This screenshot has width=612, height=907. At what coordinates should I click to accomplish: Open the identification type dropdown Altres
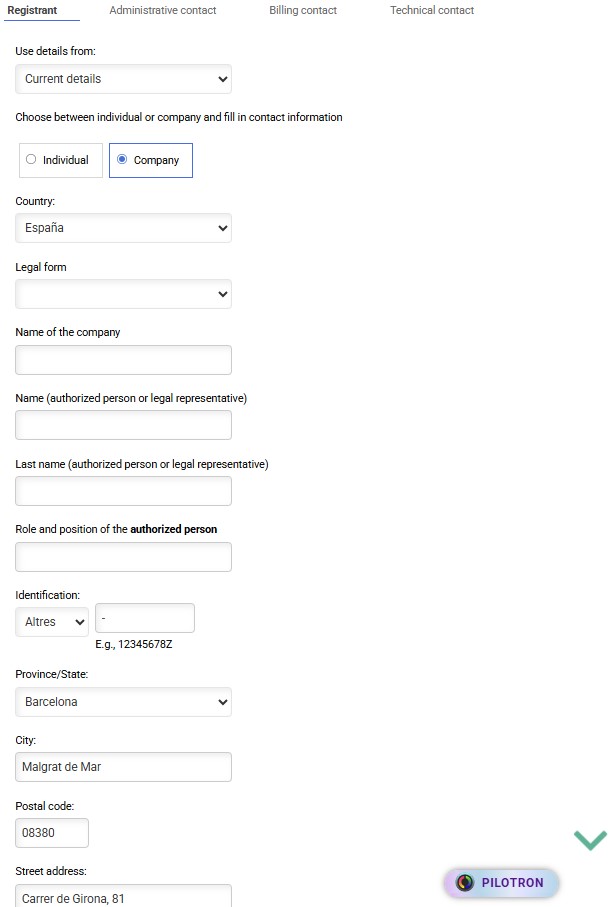click(52, 622)
